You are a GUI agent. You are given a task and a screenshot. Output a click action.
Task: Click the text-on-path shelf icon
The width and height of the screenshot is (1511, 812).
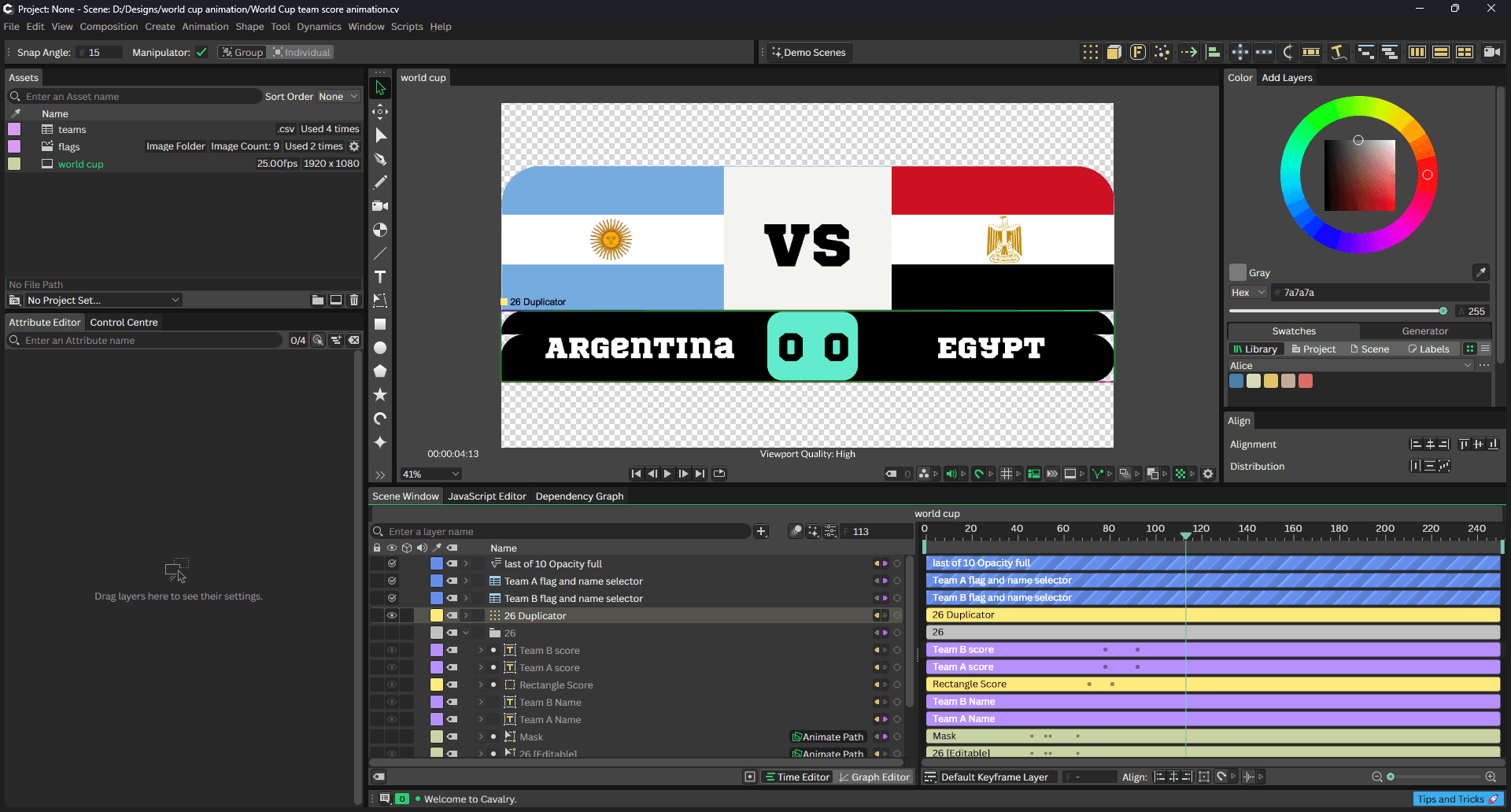(1338, 52)
